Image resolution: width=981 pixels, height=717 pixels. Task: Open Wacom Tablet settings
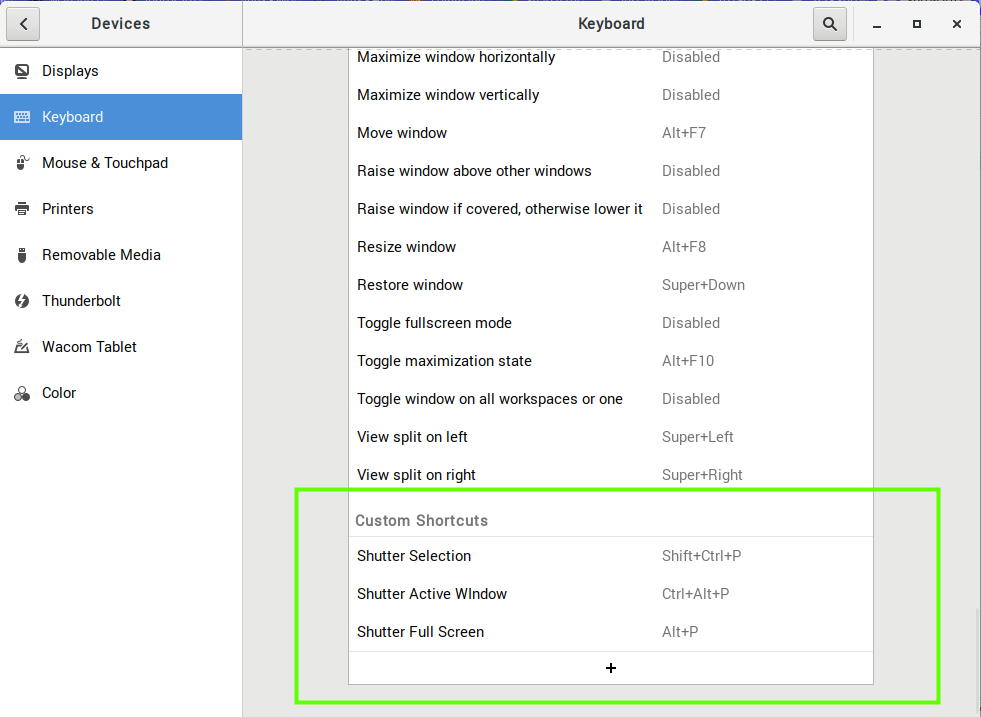(121, 347)
